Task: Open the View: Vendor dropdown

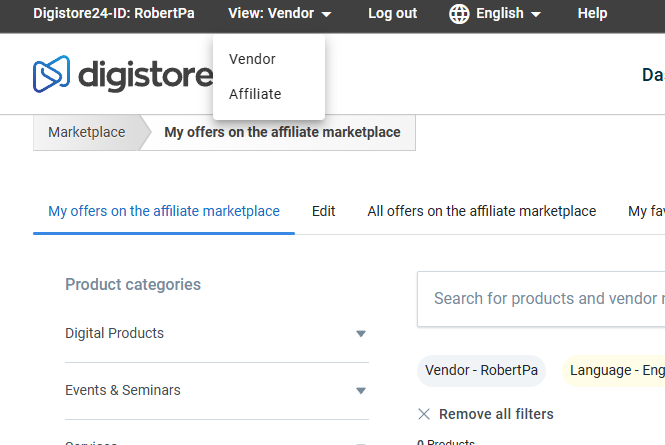Action: [x=279, y=14]
